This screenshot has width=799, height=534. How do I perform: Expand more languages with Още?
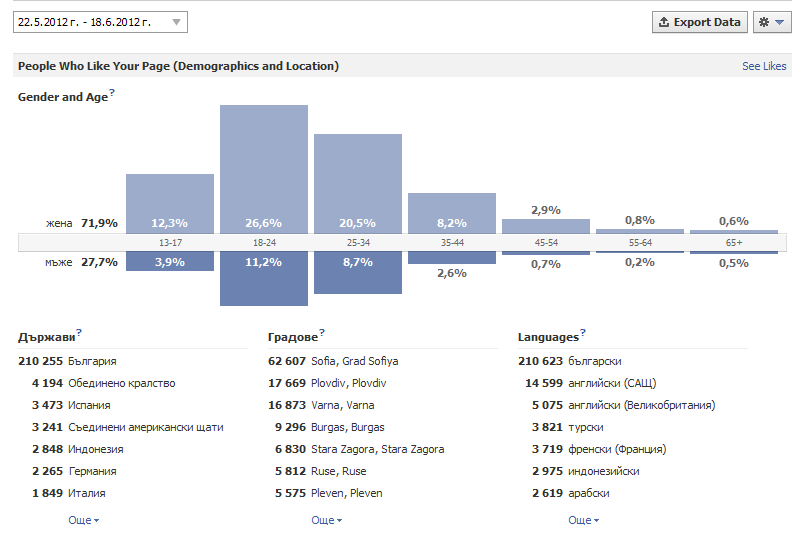(x=583, y=520)
